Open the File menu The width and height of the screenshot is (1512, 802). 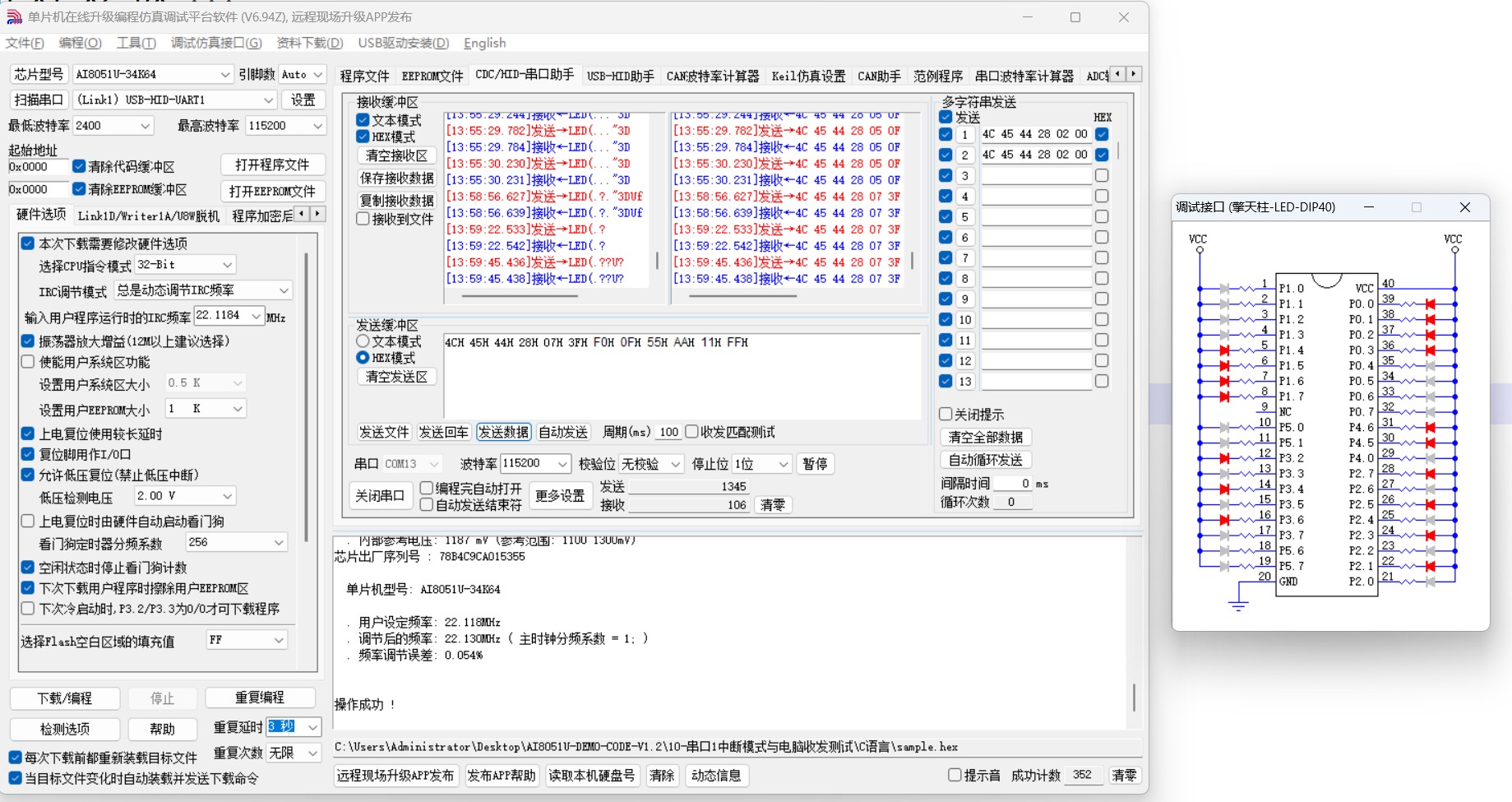click(25, 43)
